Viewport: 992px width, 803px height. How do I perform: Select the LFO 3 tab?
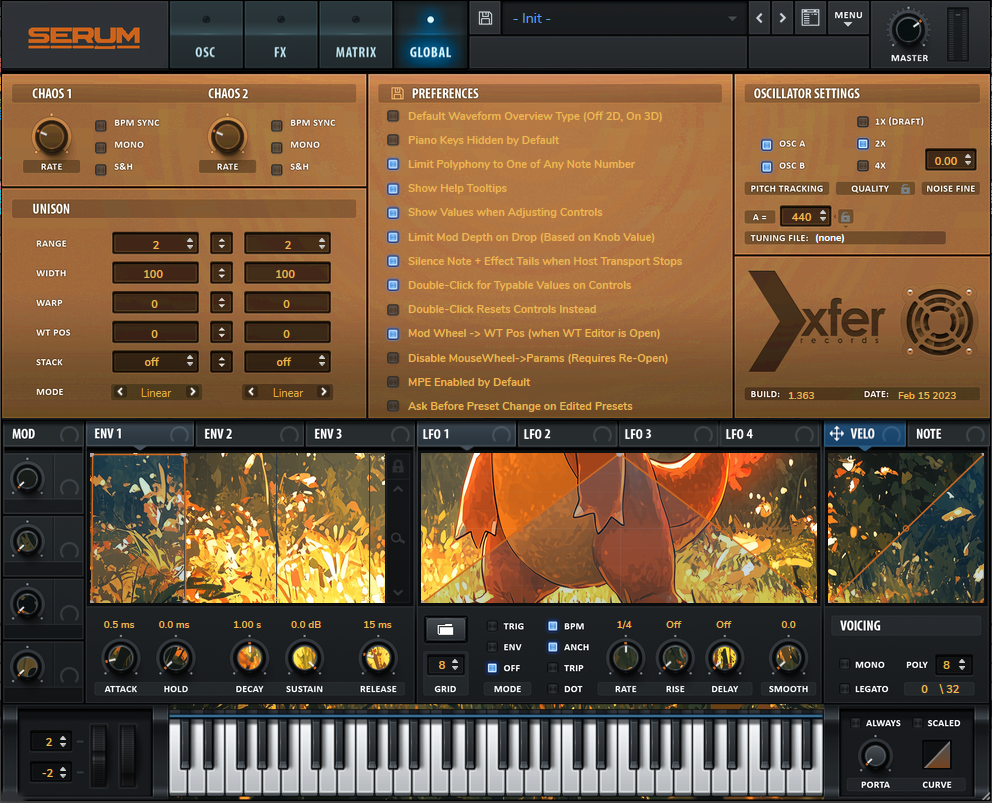click(x=669, y=434)
